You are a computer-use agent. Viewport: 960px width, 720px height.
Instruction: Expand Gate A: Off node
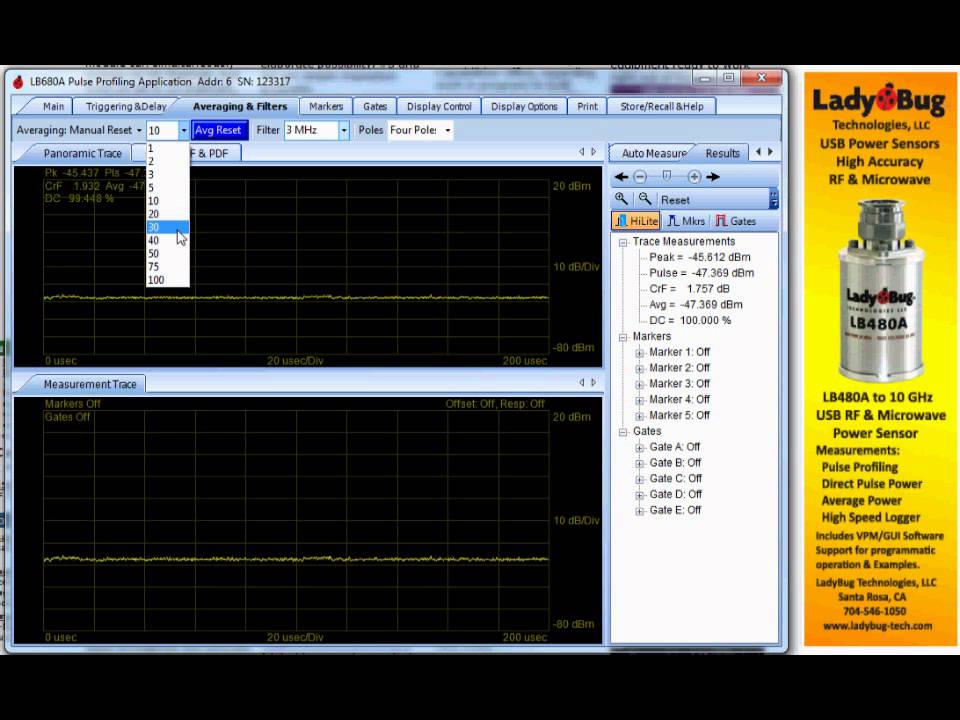click(640, 448)
